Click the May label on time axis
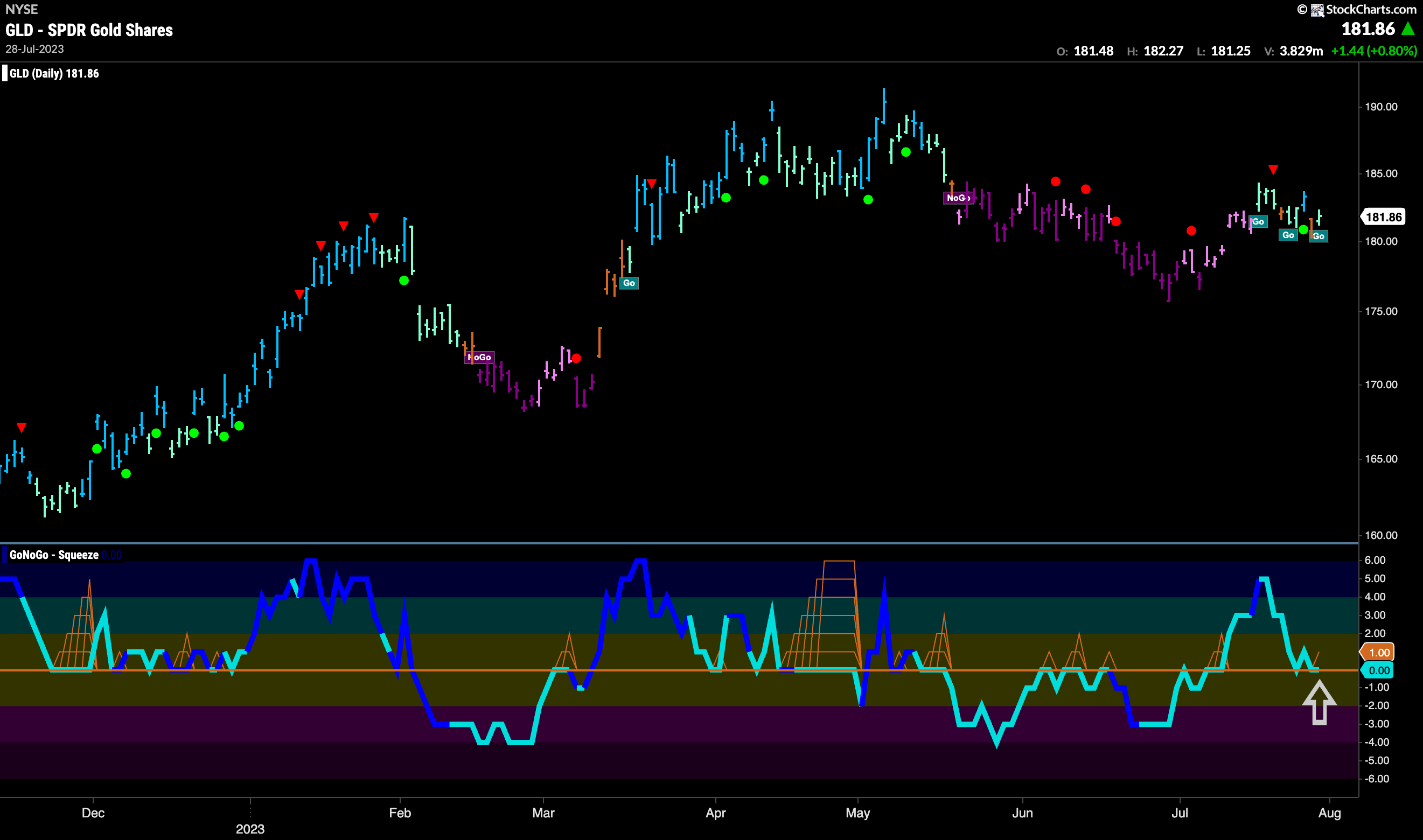 857,814
